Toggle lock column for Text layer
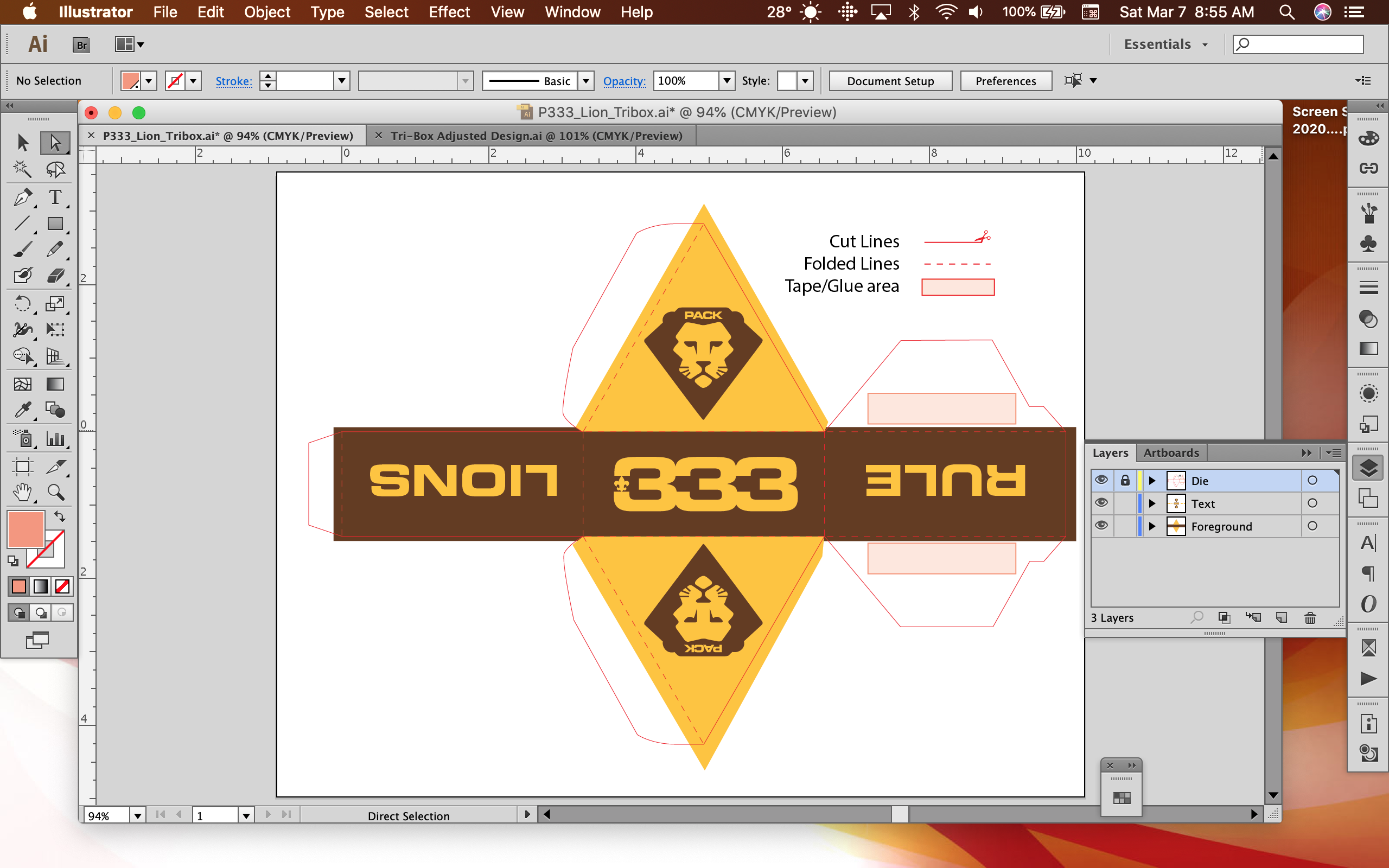 point(1125,503)
